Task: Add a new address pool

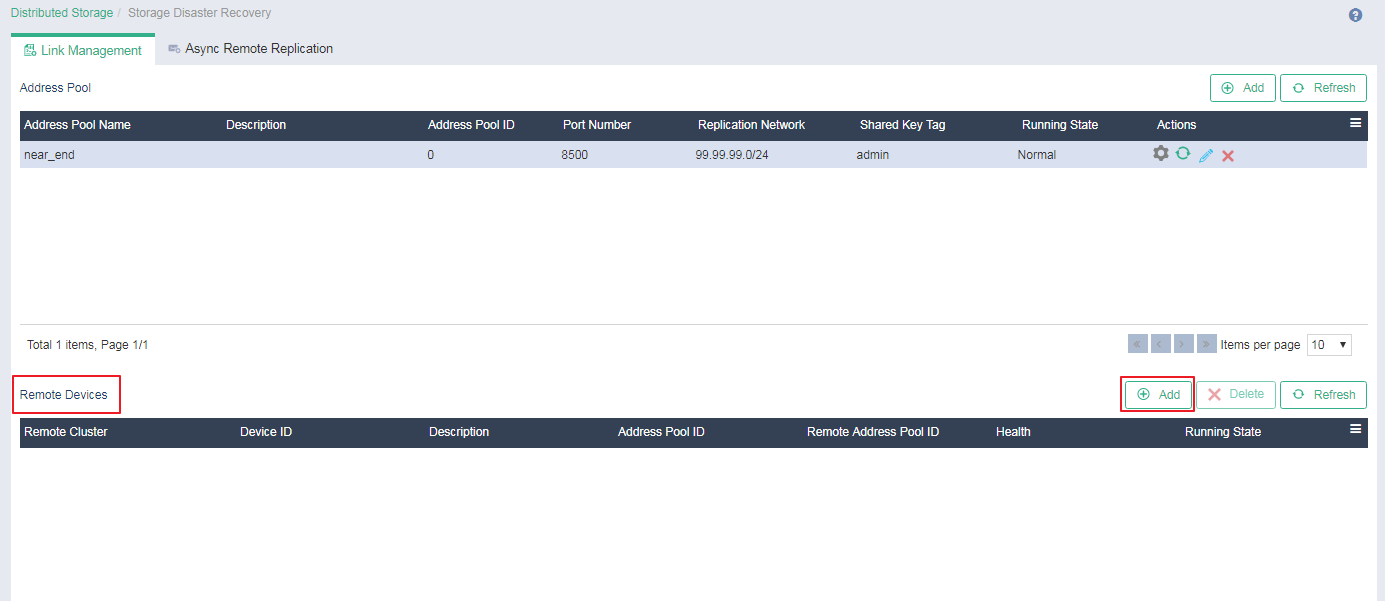Action: pos(1242,88)
